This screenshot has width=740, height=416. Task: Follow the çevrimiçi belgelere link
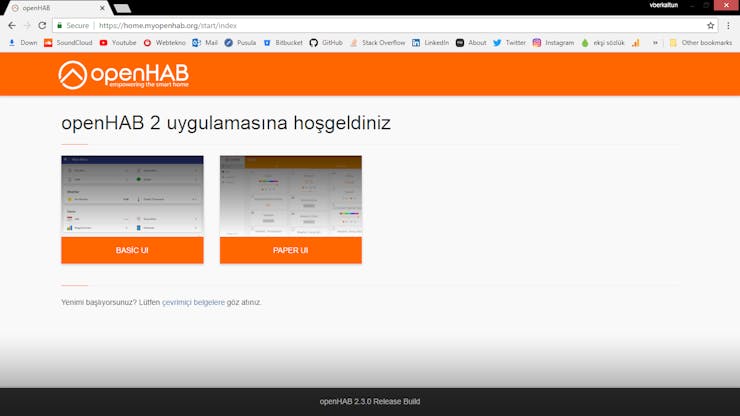(x=193, y=302)
